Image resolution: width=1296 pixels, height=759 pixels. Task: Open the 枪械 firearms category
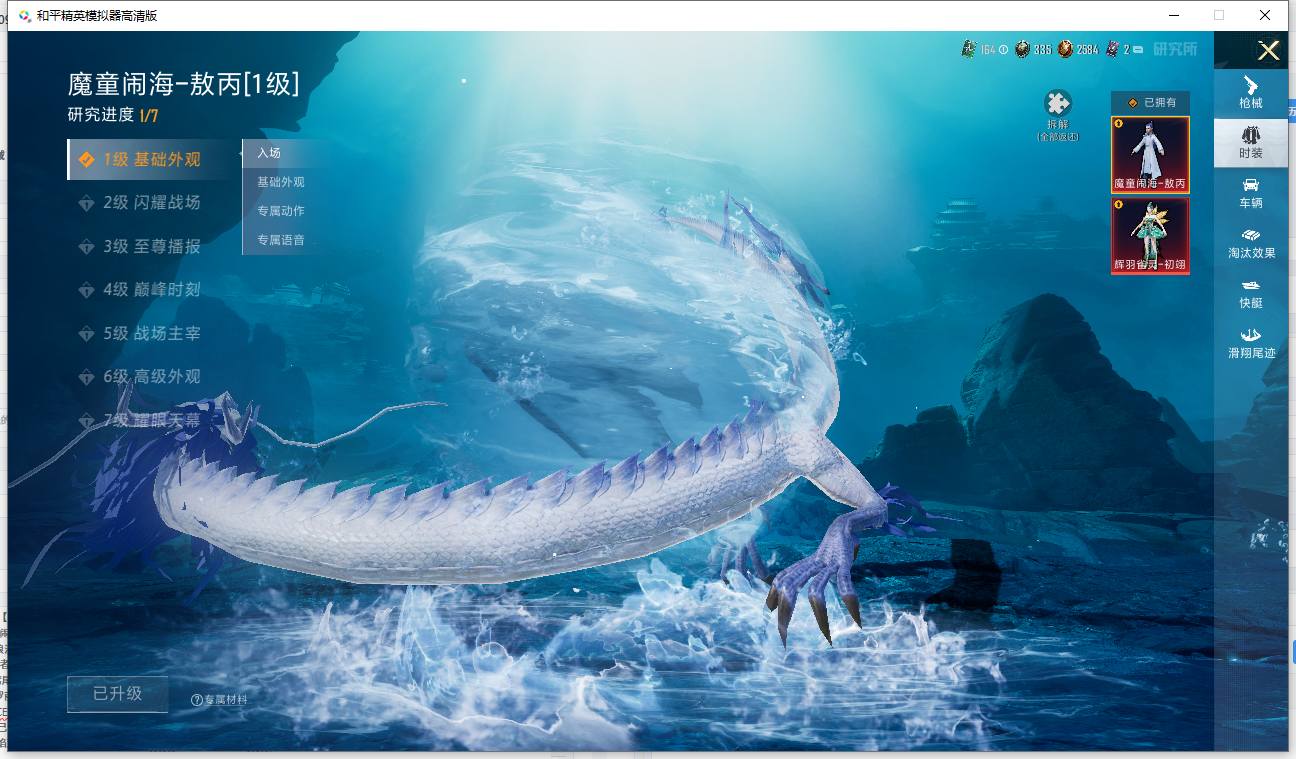(x=1251, y=91)
